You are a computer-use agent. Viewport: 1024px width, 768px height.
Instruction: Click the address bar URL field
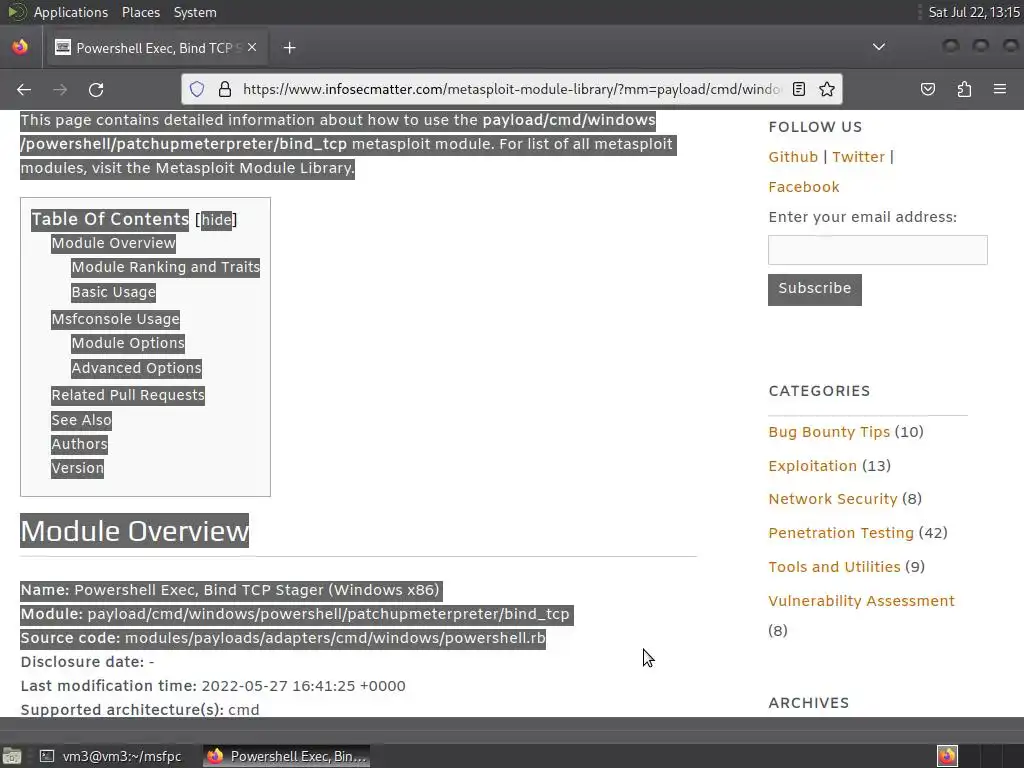pyautogui.click(x=511, y=89)
